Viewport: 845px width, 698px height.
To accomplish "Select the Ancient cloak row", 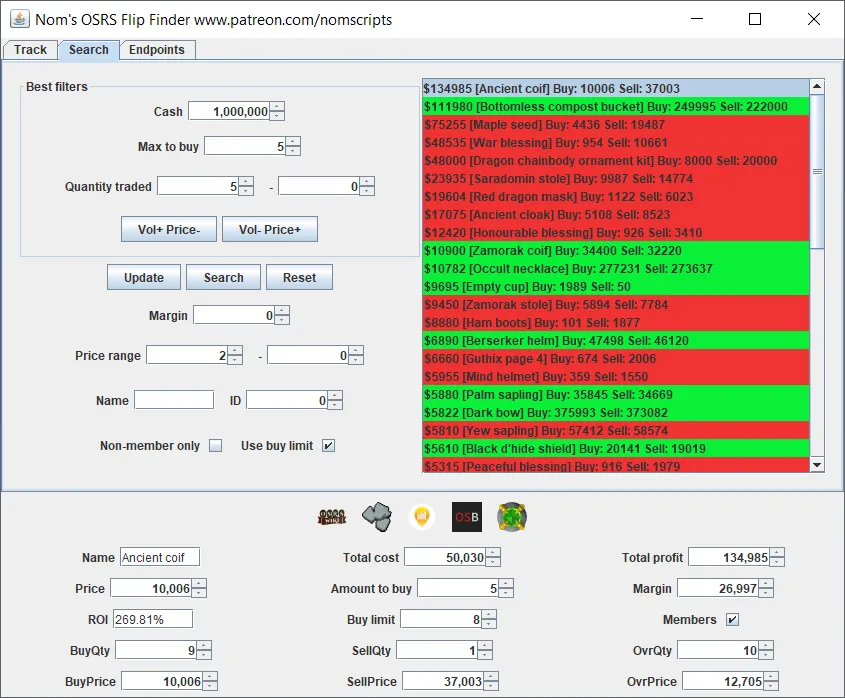I will 616,215.
